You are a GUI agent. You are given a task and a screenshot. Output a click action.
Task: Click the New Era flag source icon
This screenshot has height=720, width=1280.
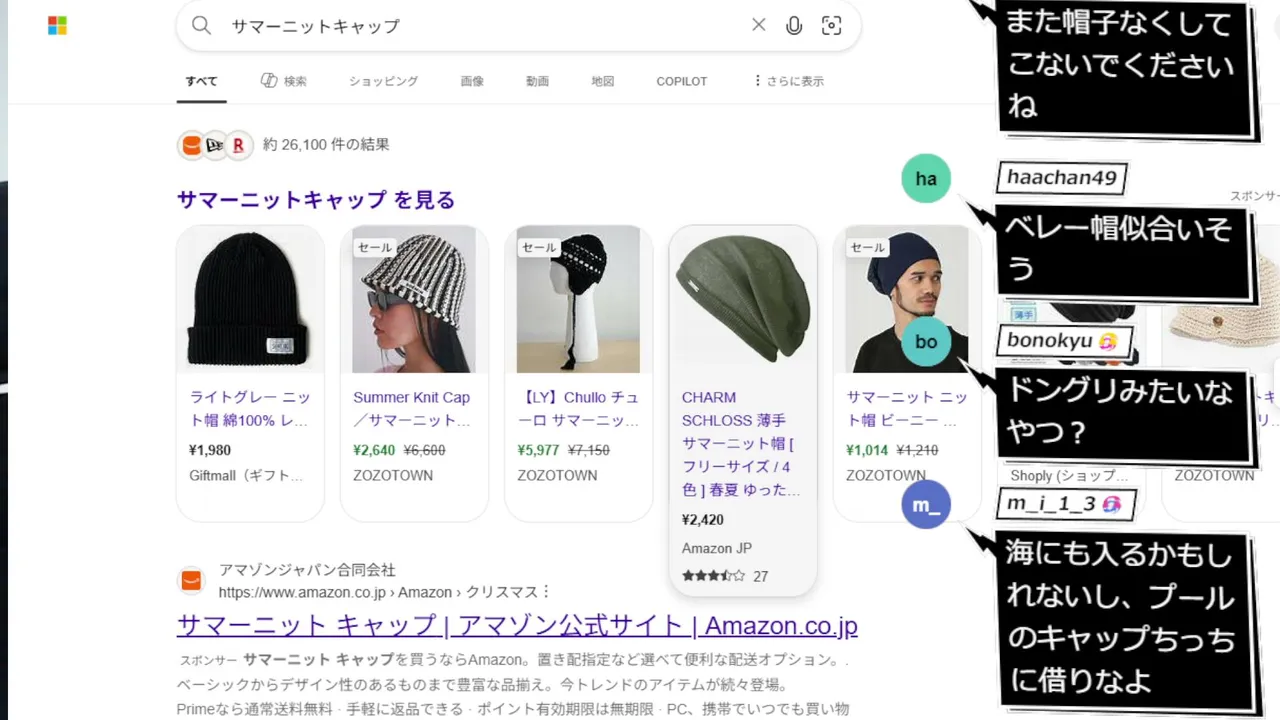click(214, 145)
